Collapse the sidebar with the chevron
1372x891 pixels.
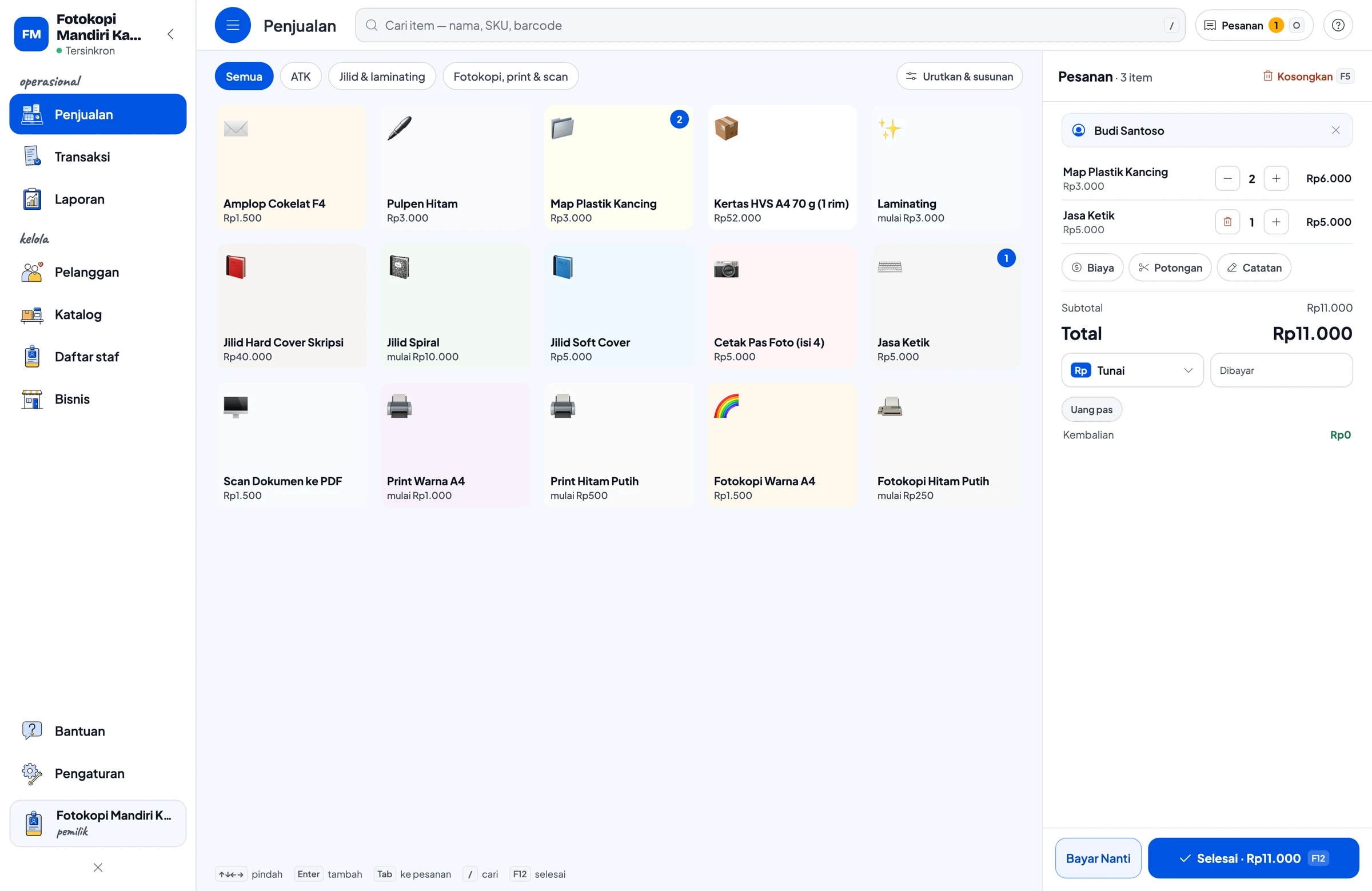click(170, 34)
